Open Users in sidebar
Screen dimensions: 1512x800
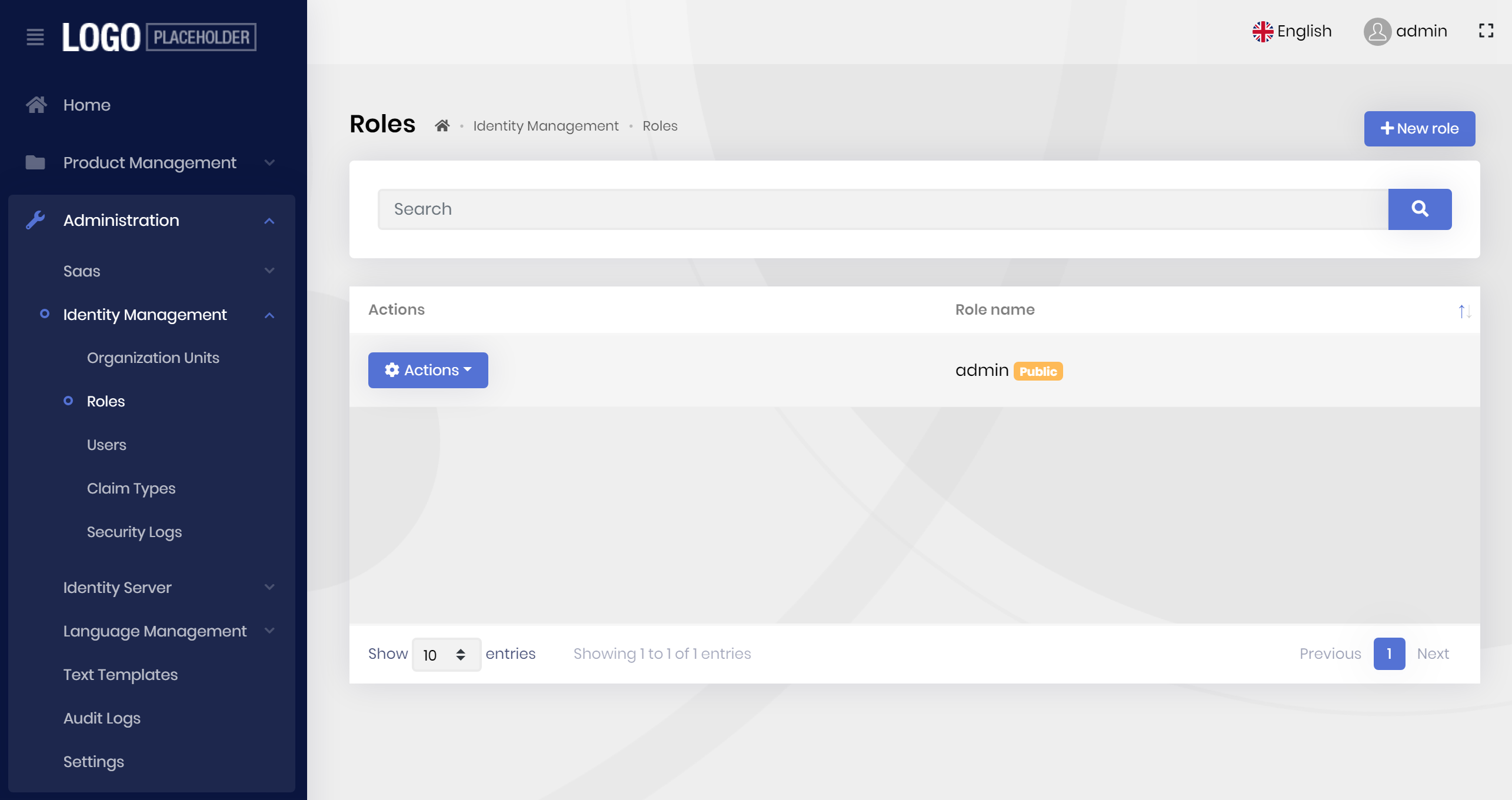[106, 445]
